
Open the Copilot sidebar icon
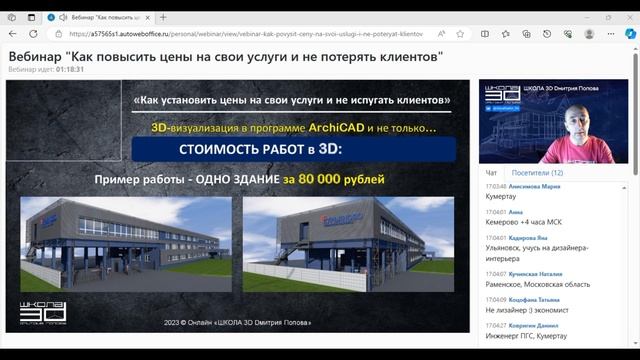coord(630,34)
